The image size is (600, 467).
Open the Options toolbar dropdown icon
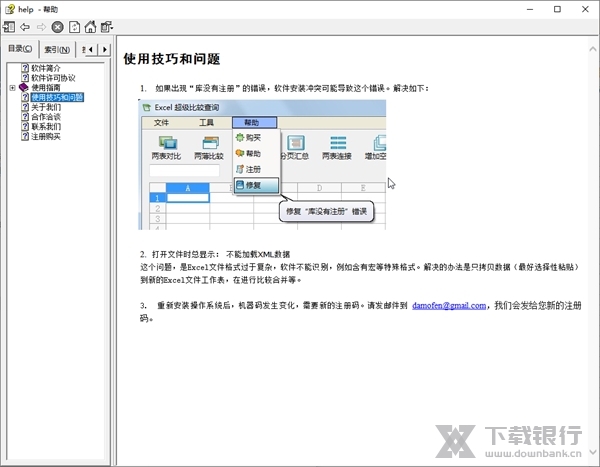point(107,27)
